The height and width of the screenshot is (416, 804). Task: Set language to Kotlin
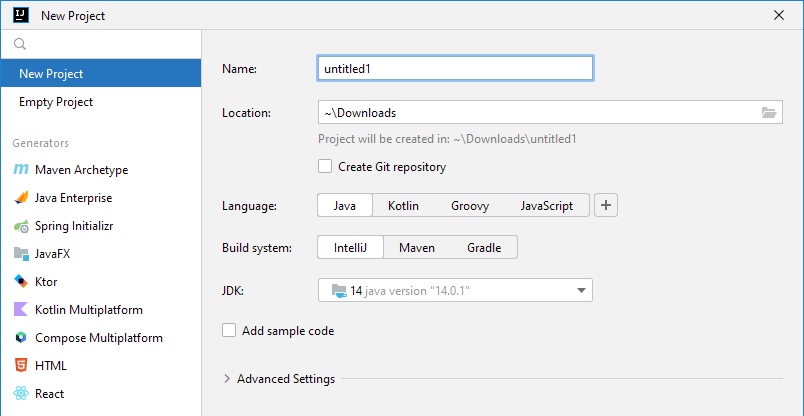403,206
